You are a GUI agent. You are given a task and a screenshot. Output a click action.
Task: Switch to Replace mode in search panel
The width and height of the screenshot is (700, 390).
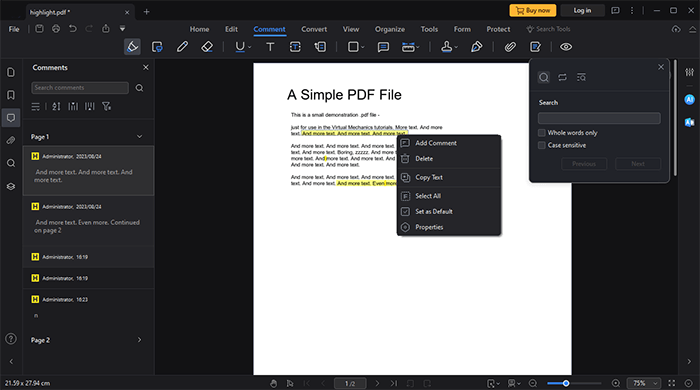point(562,77)
